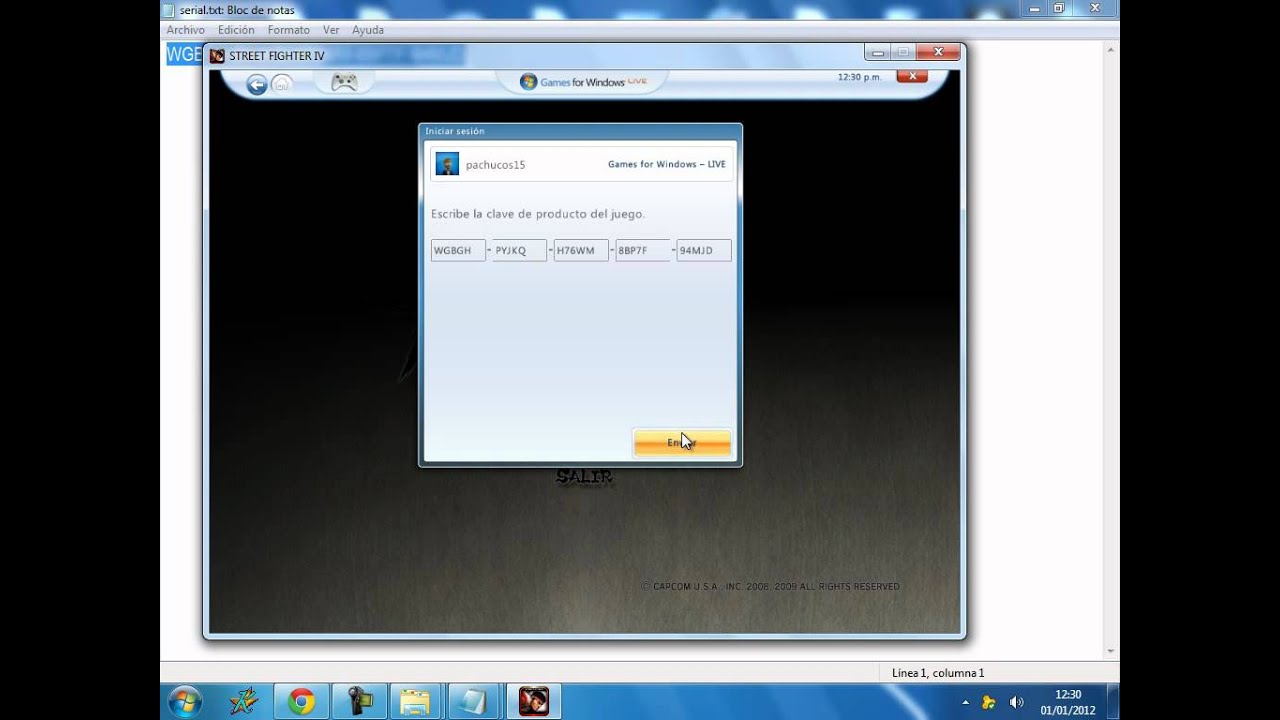Show hidden tray icons arrow
1280x720 pixels.
point(965,703)
